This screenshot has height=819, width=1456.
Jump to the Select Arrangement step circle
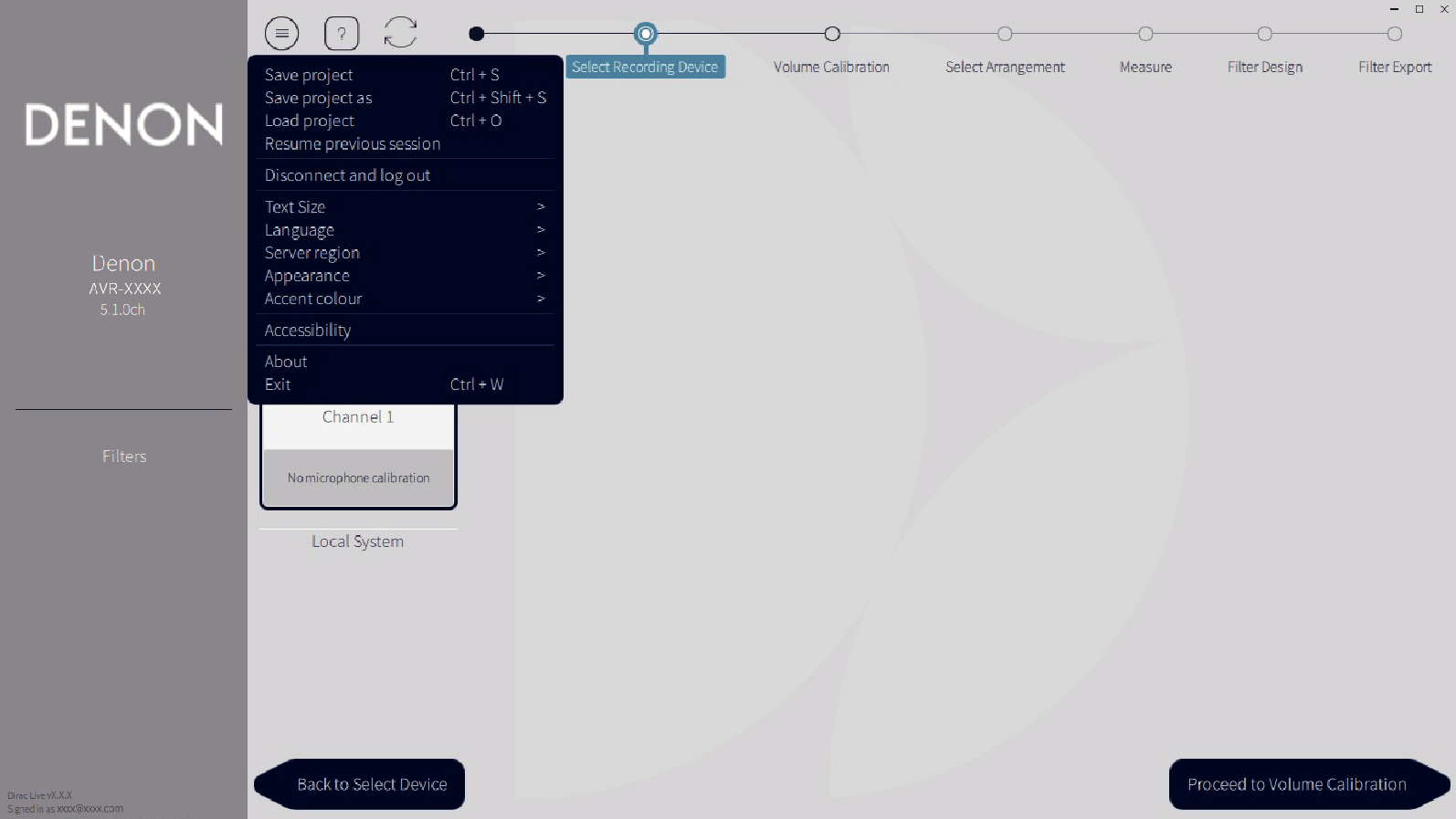(1005, 34)
